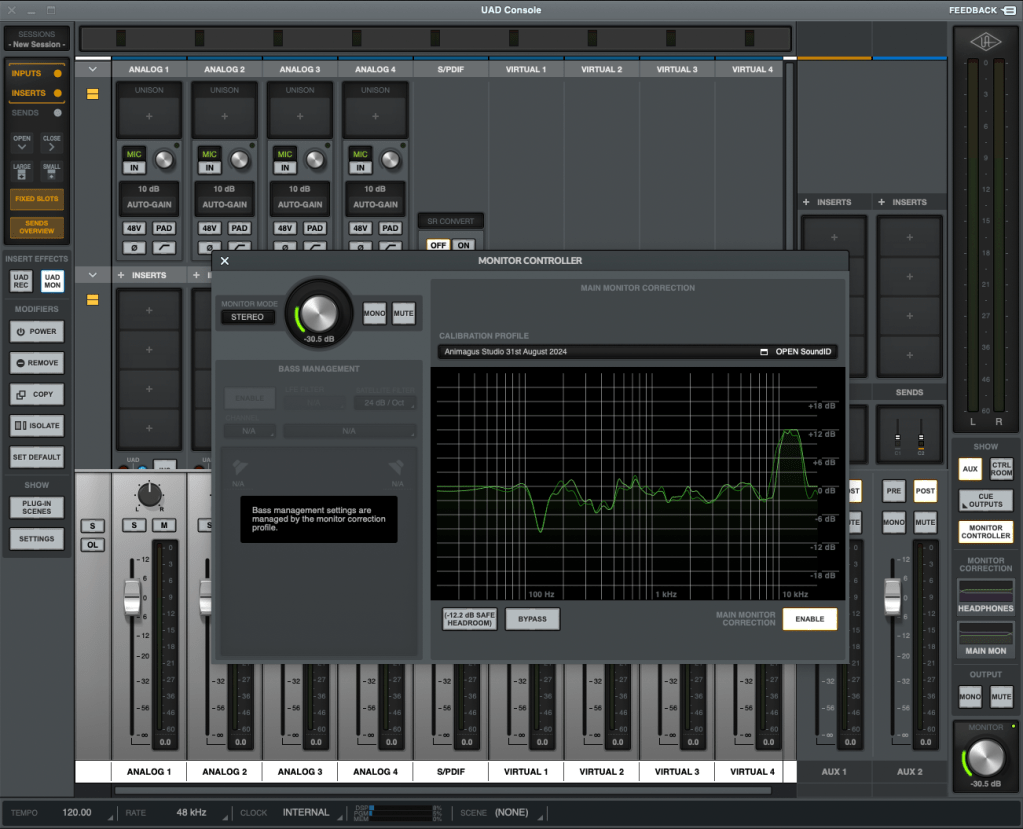Toggle phase invert on Analog 1
Image resolution: width=1023 pixels, height=829 pixels.
pos(134,246)
